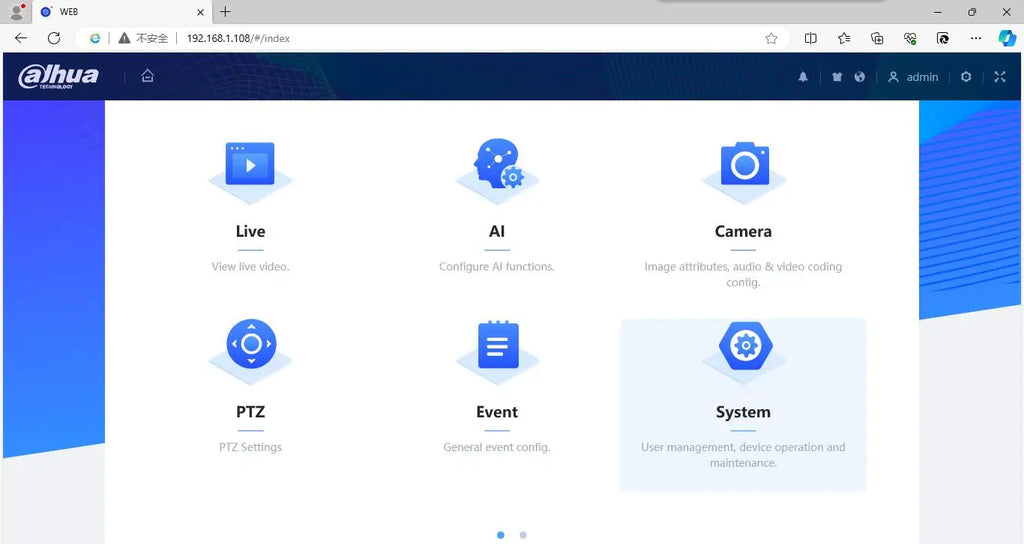1024x544 pixels.
Task: Open the header settings gear icon
Action: point(966,76)
